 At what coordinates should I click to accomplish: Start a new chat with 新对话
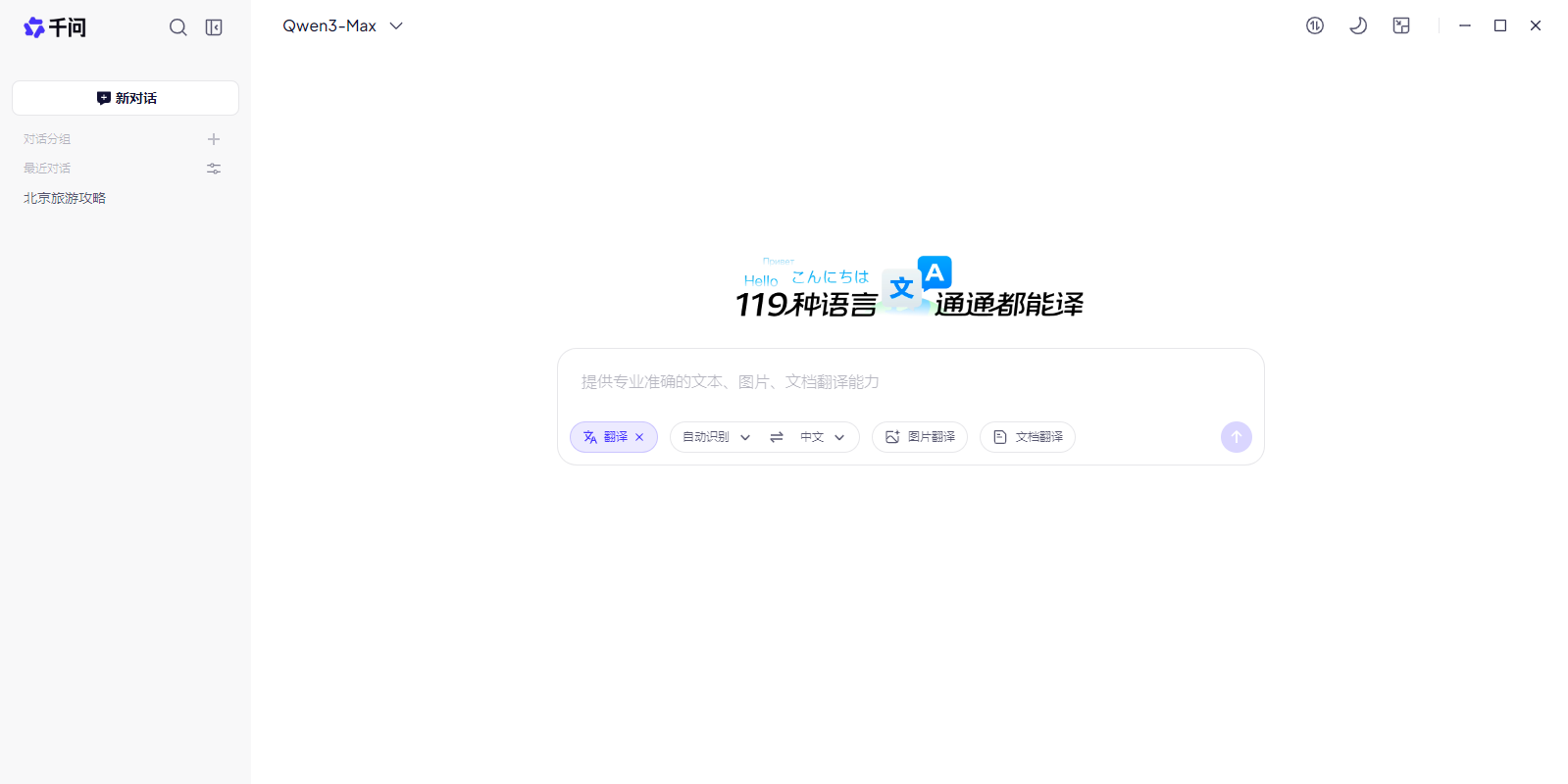(x=126, y=98)
